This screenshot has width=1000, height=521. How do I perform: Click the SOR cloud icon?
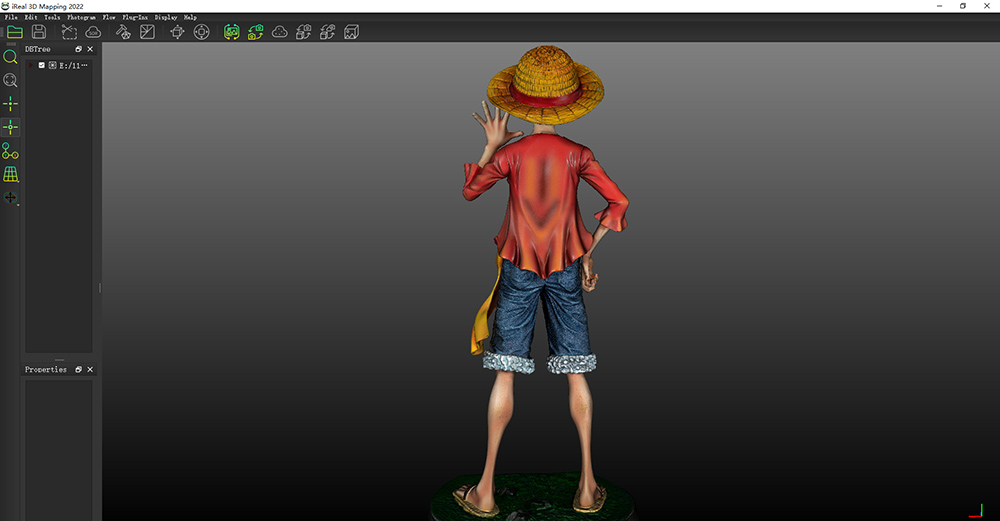(93, 32)
